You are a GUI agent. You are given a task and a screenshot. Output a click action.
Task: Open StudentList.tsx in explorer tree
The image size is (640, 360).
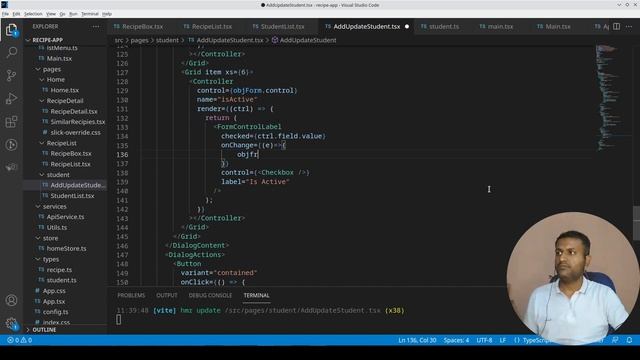72,196
